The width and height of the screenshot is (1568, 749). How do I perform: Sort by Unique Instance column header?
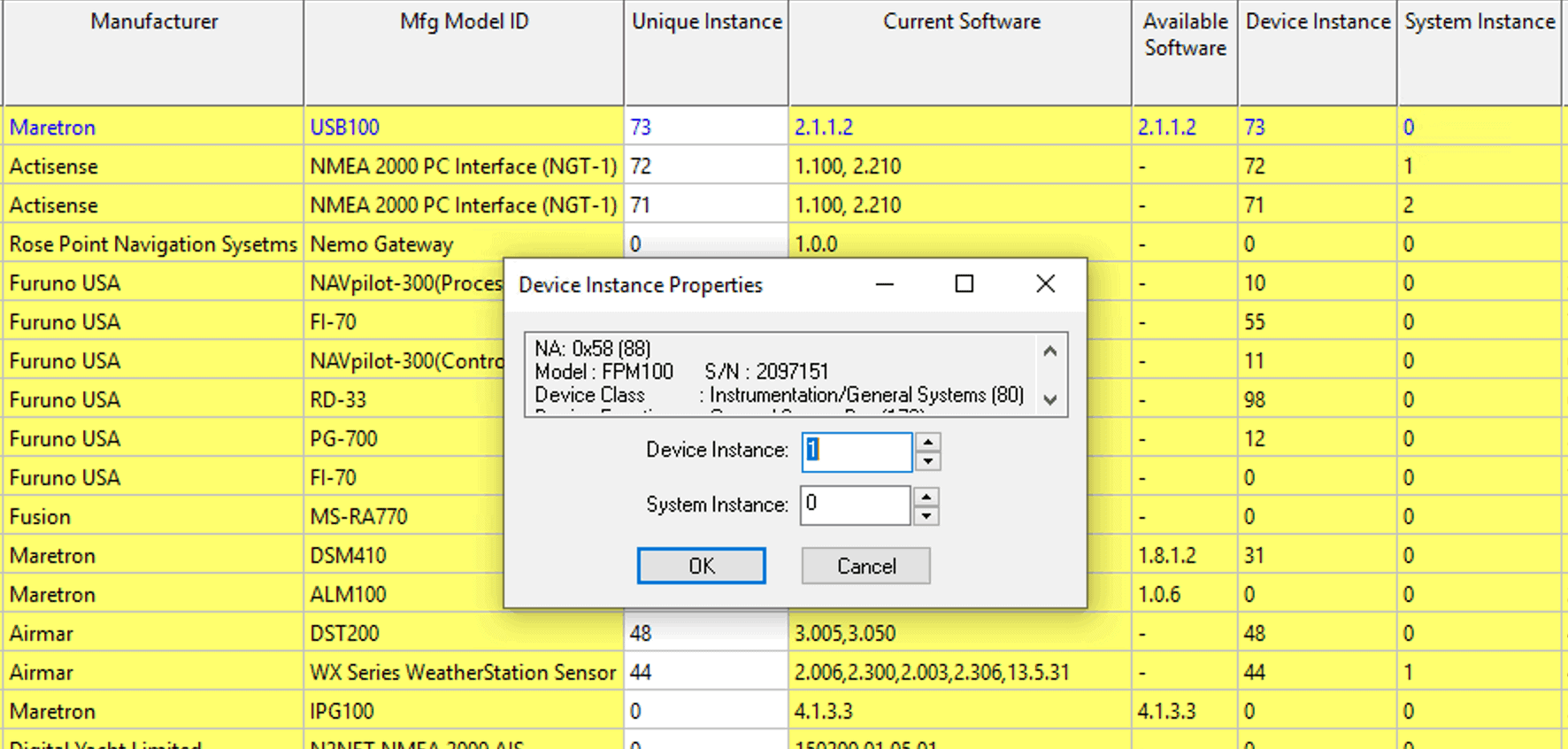click(x=706, y=52)
